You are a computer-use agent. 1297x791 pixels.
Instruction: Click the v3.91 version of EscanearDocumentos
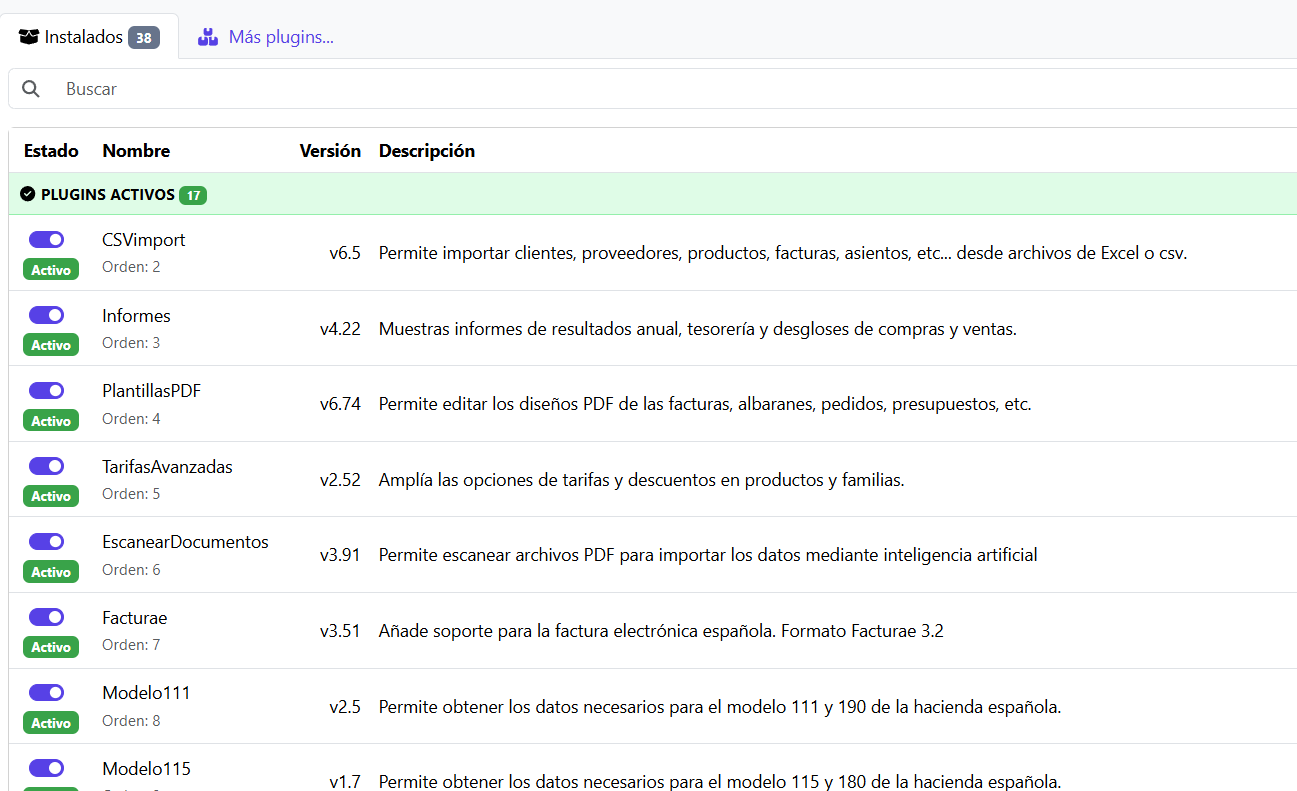340,555
